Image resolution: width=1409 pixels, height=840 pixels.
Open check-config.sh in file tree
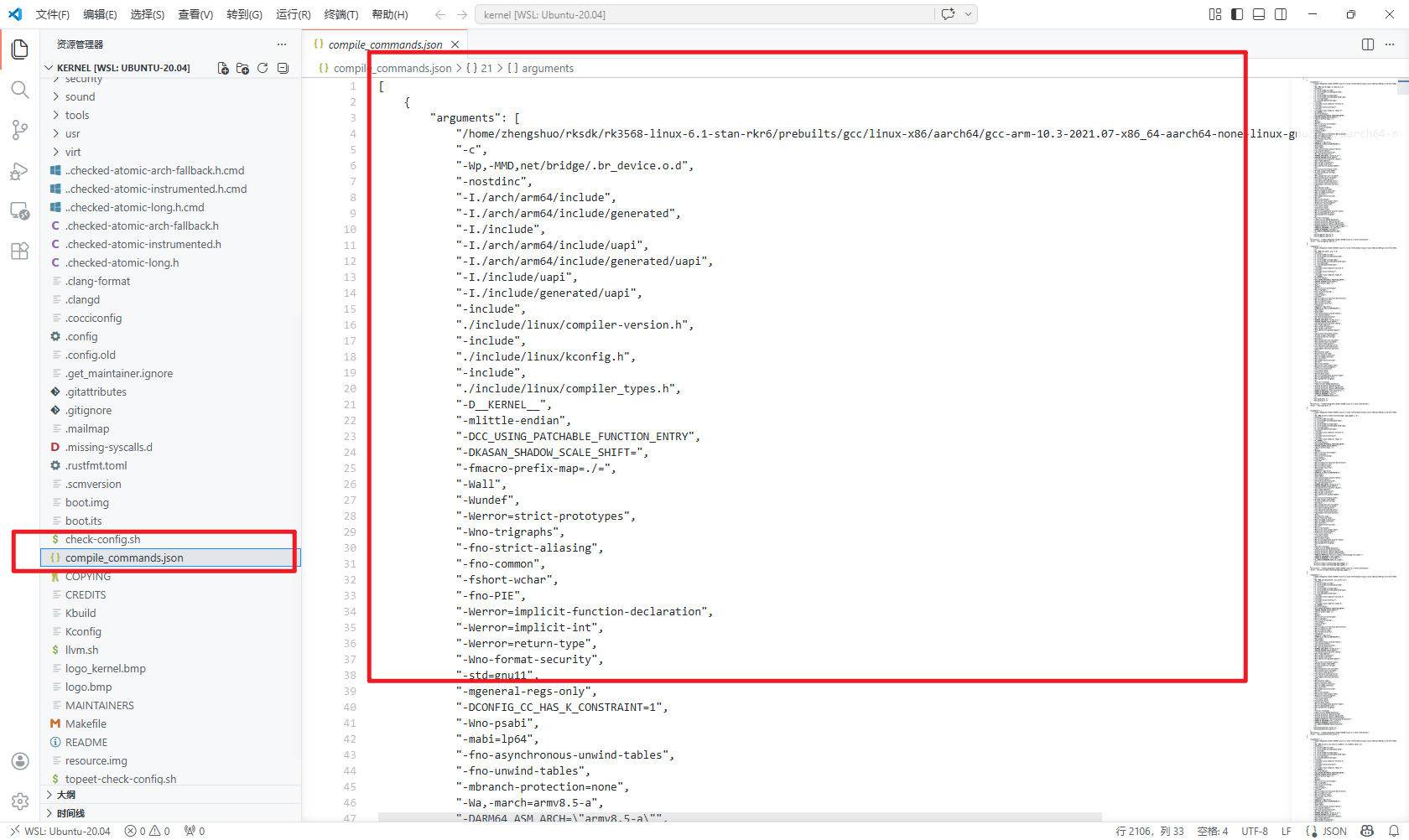(171, 539)
